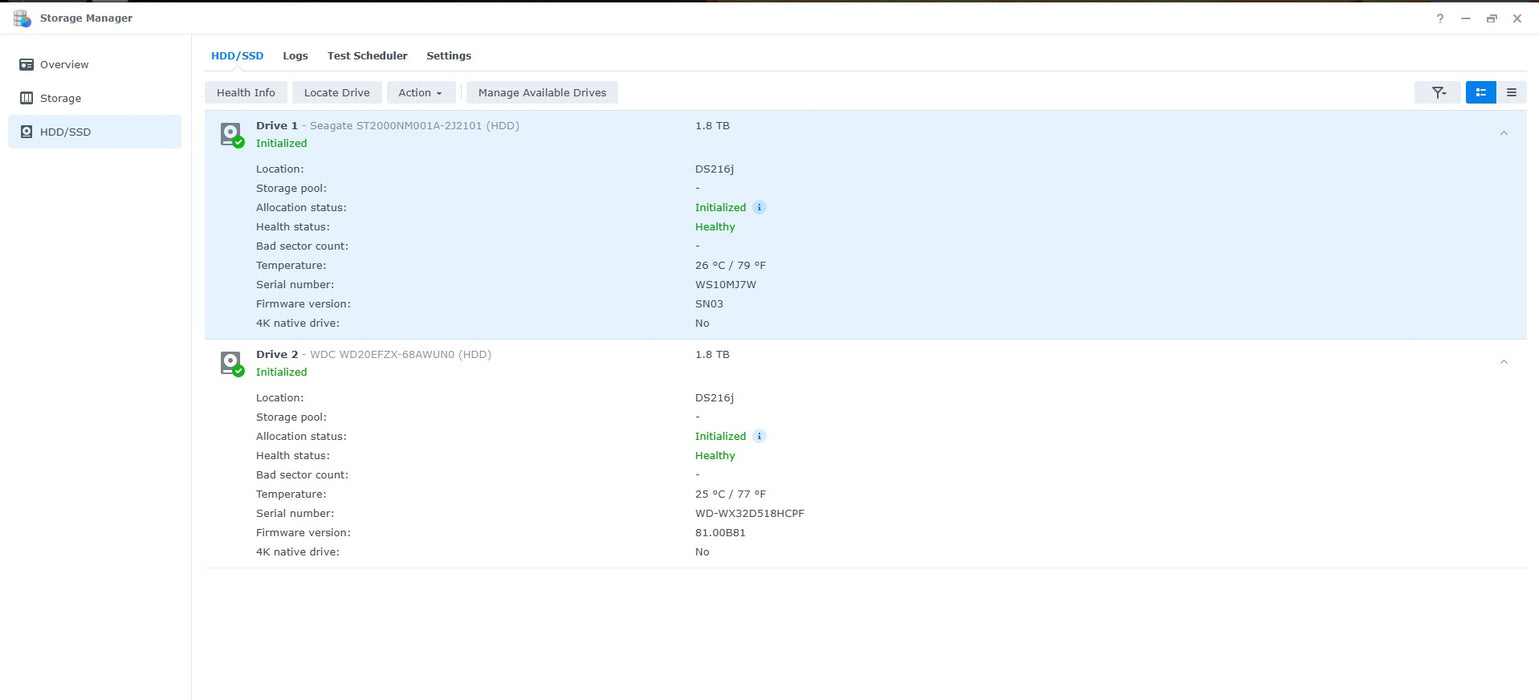Screen dimensions: 1539x700
Task: Click the Drive 2 disk icon
Action: (232, 364)
